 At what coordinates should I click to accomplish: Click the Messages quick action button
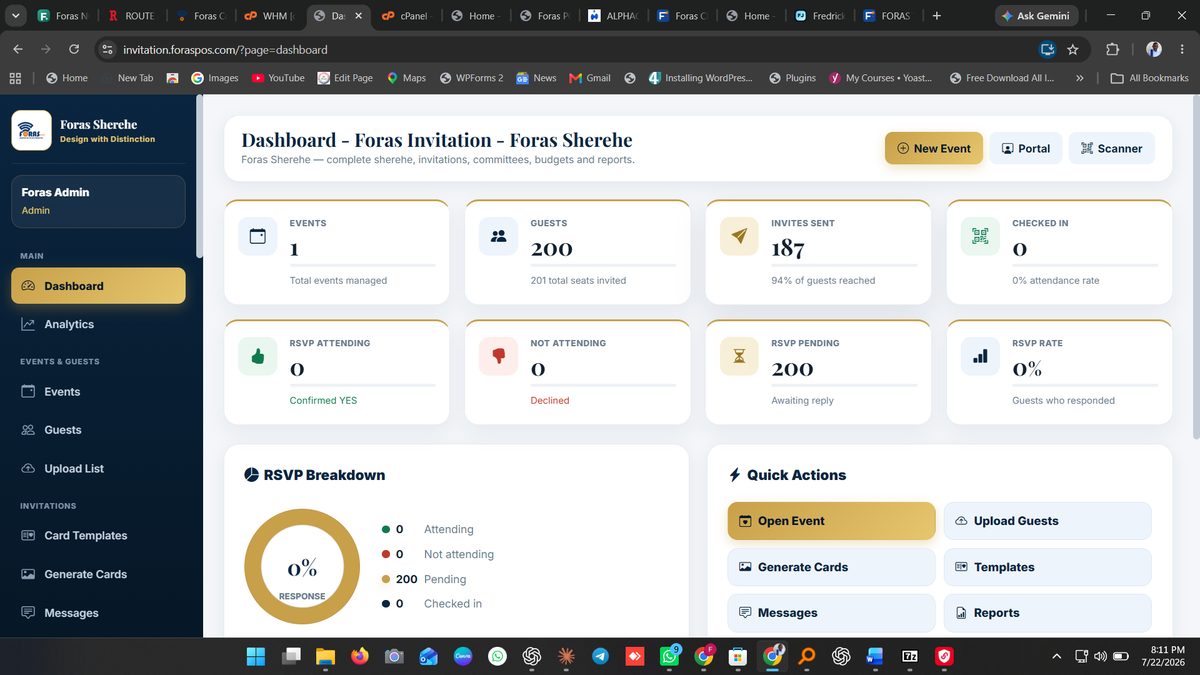pos(831,613)
